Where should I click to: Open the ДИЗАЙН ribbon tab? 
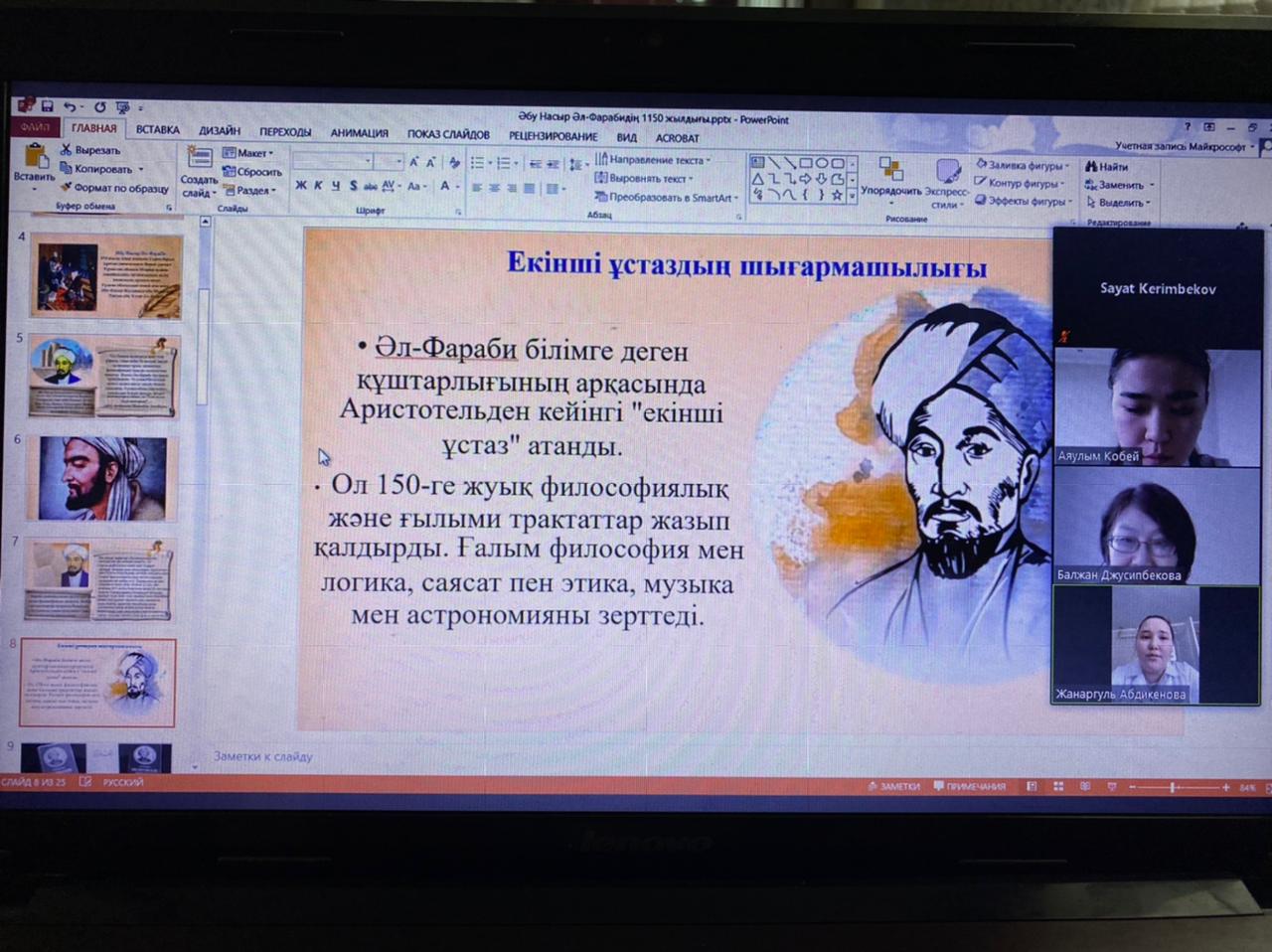click(219, 131)
